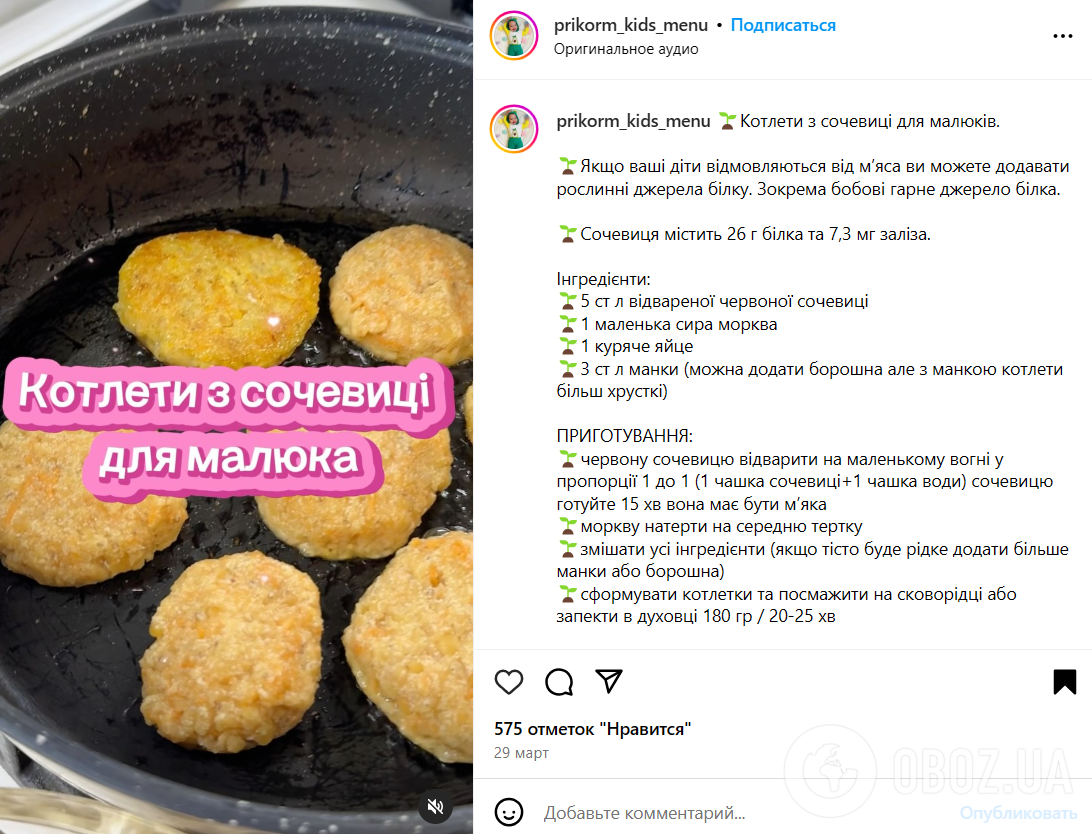The height and width of the screenshot is (834, 1092).
Task: Toggle the bookmark save icon
Action: pyautogui.click(x=1064, y=682)
